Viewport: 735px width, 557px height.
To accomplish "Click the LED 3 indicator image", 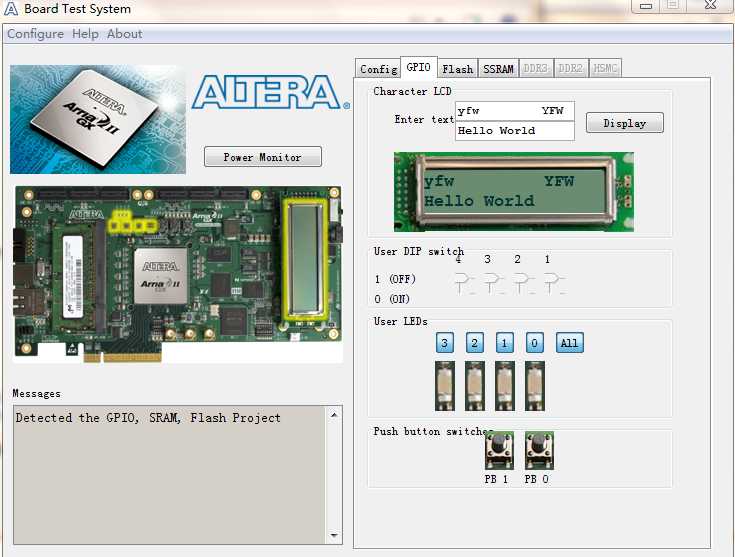I will 444,386.
